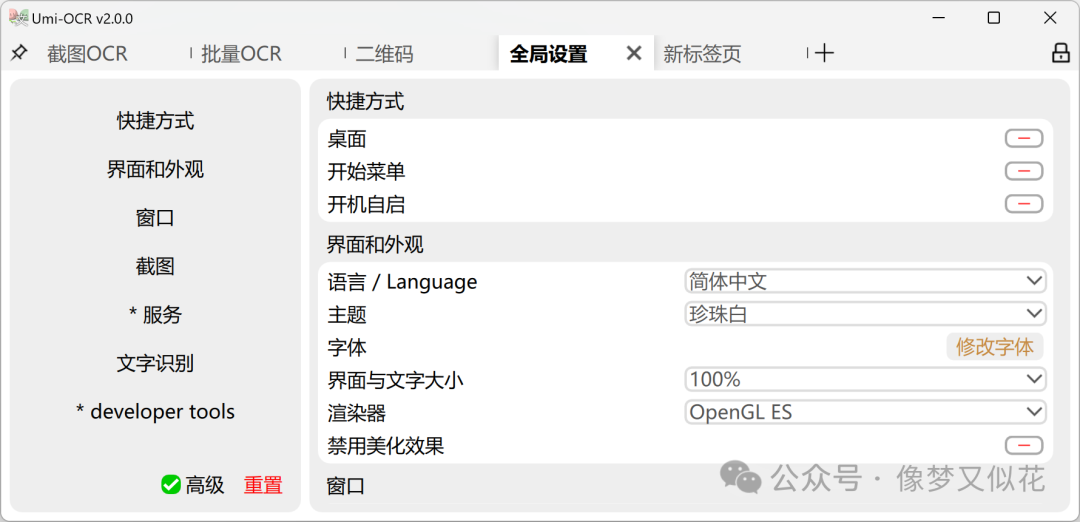Image resolution: width=1080 pixels, height=522 pixels.
Task: Toggle the 桌面 shortcut switch
Action: 1023,139
